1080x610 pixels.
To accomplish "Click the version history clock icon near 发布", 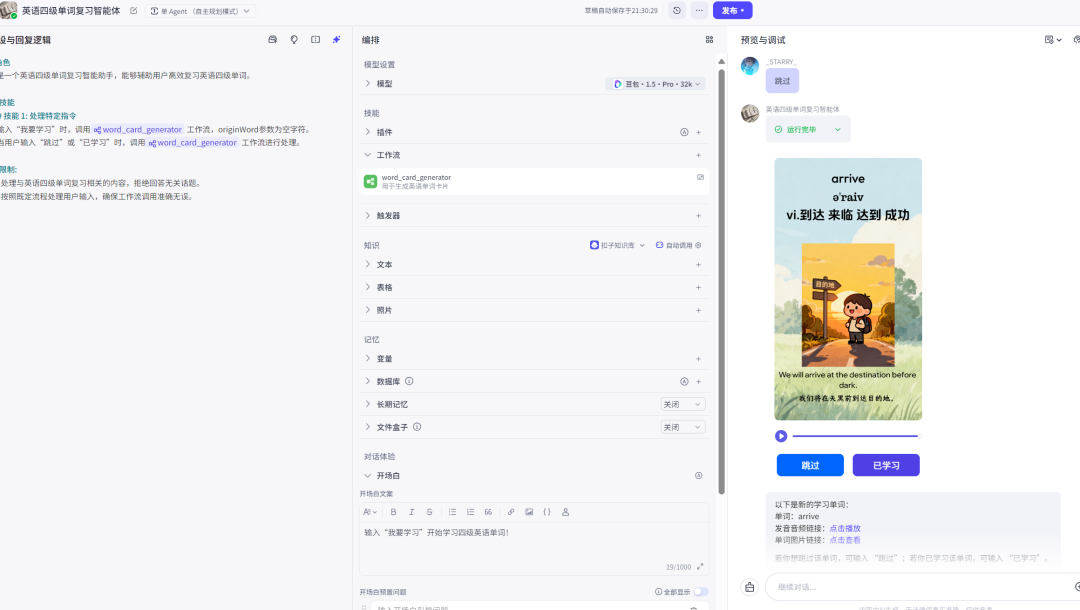I will pos(675,10).
